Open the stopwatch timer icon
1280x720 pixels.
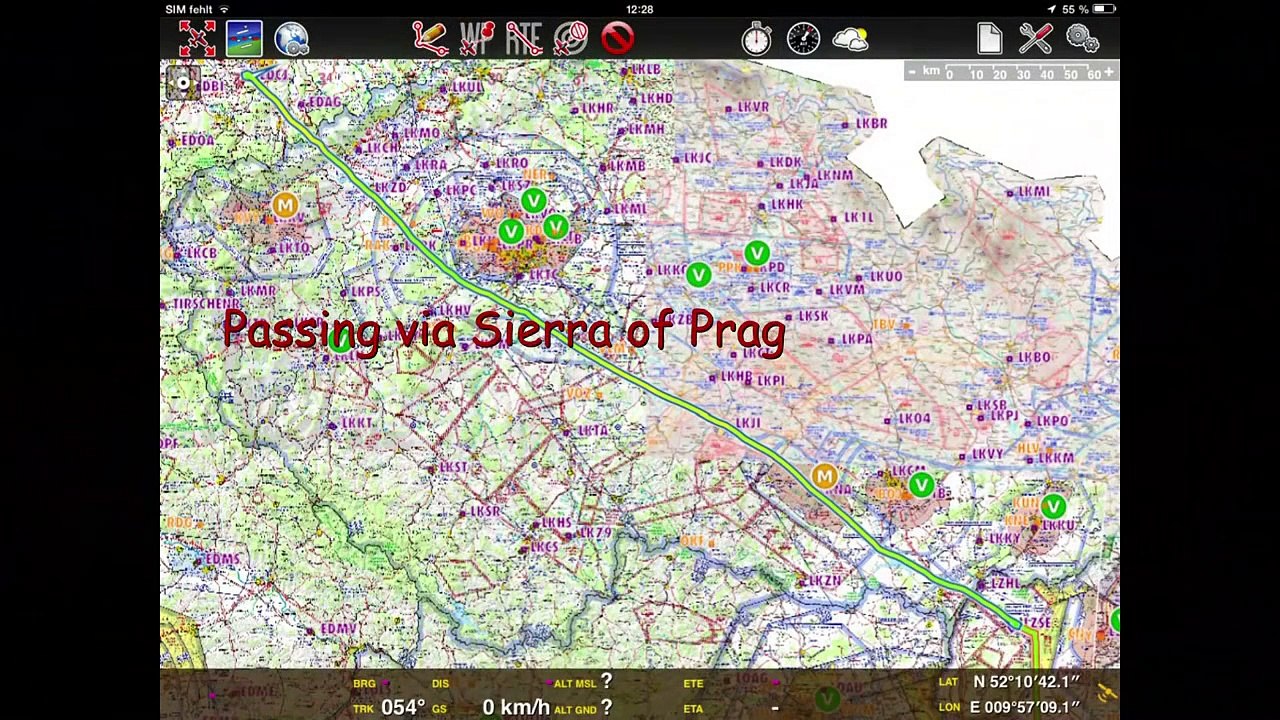point(757,39)
